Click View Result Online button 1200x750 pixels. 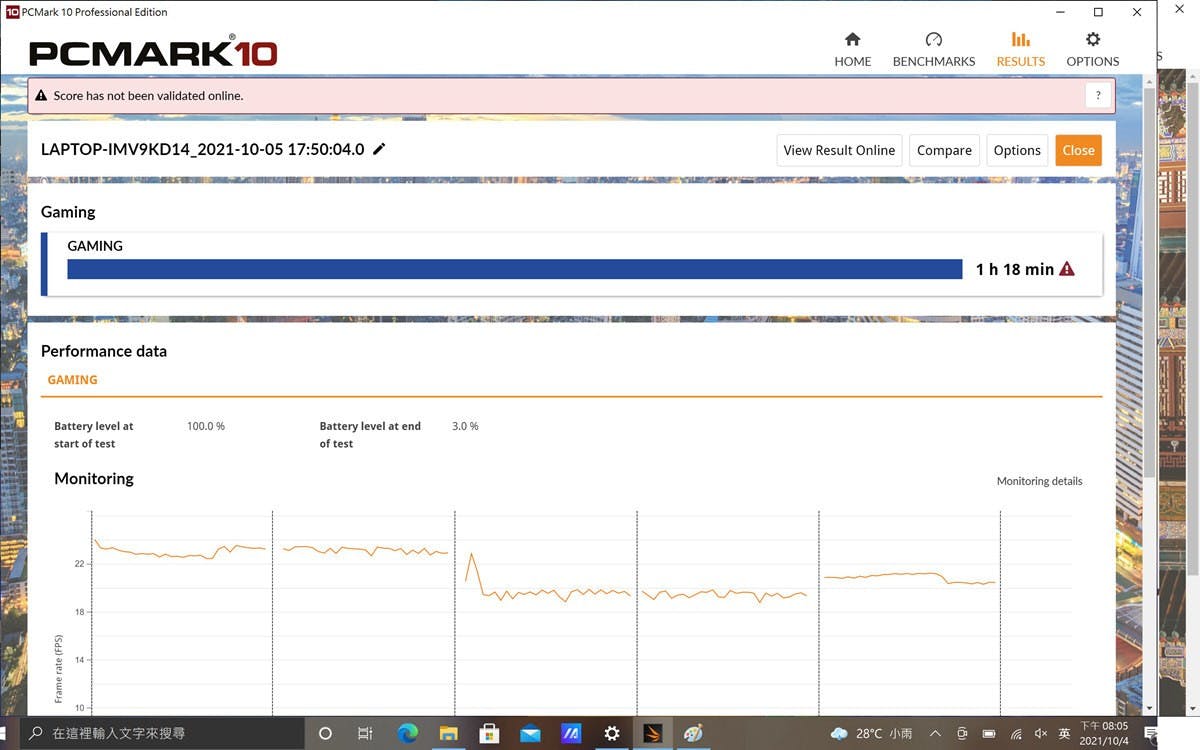click(x=839, y=150)
